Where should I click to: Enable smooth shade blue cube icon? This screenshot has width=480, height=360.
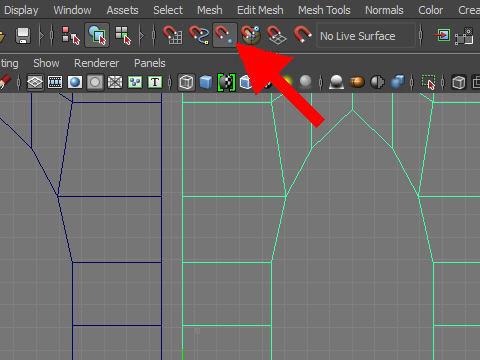tap(206, 82)
